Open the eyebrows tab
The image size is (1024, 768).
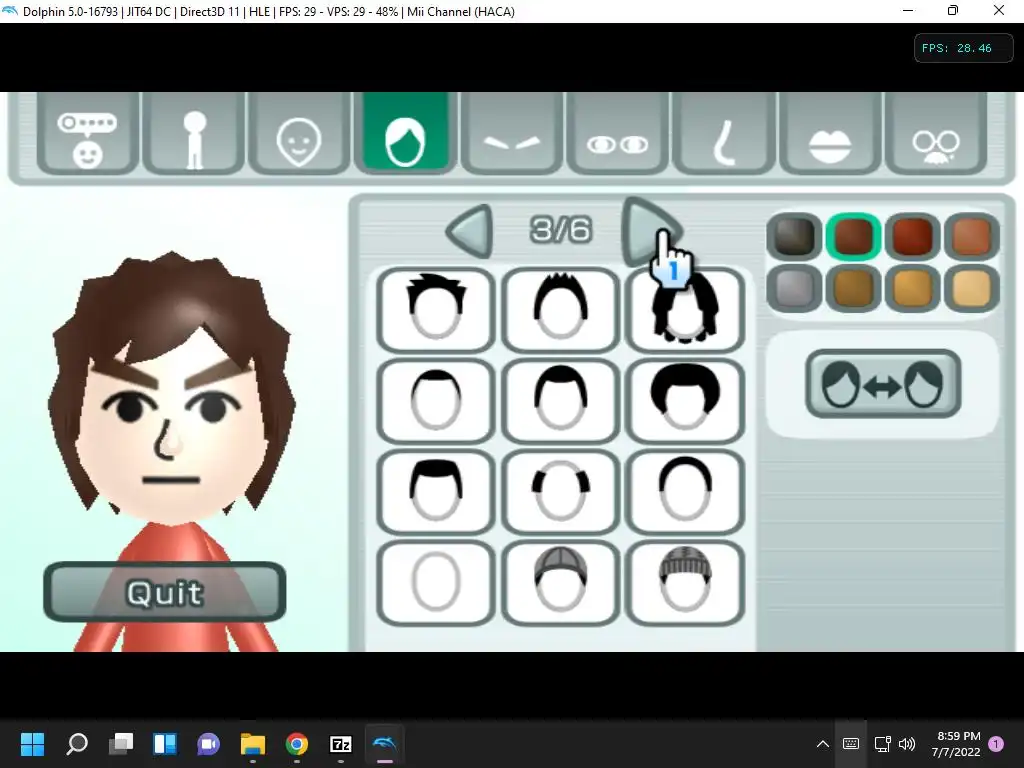pos(511,133)
